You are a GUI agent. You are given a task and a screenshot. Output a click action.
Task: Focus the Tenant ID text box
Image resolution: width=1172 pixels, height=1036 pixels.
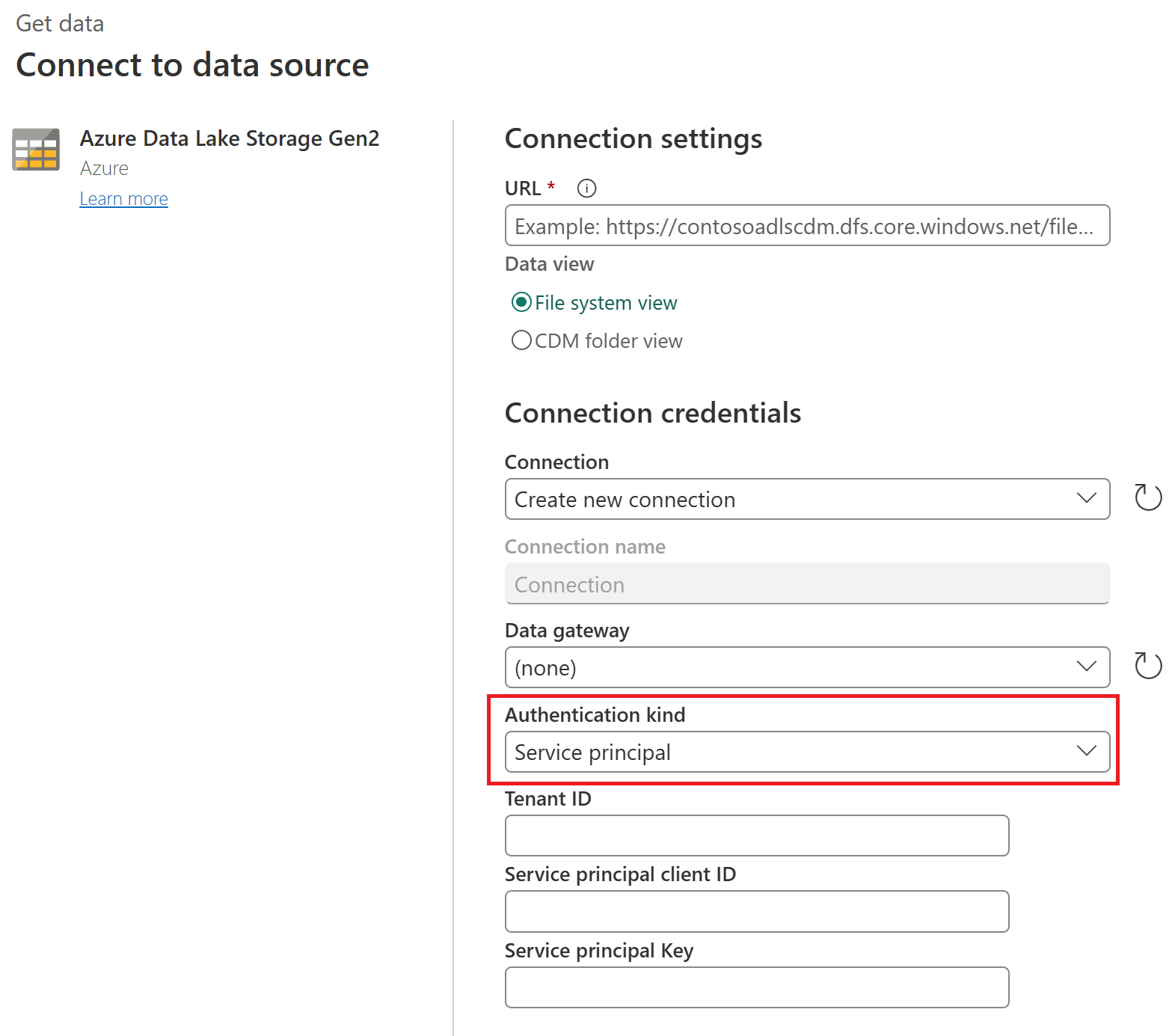pyautogui.click(x=756, y=836)
